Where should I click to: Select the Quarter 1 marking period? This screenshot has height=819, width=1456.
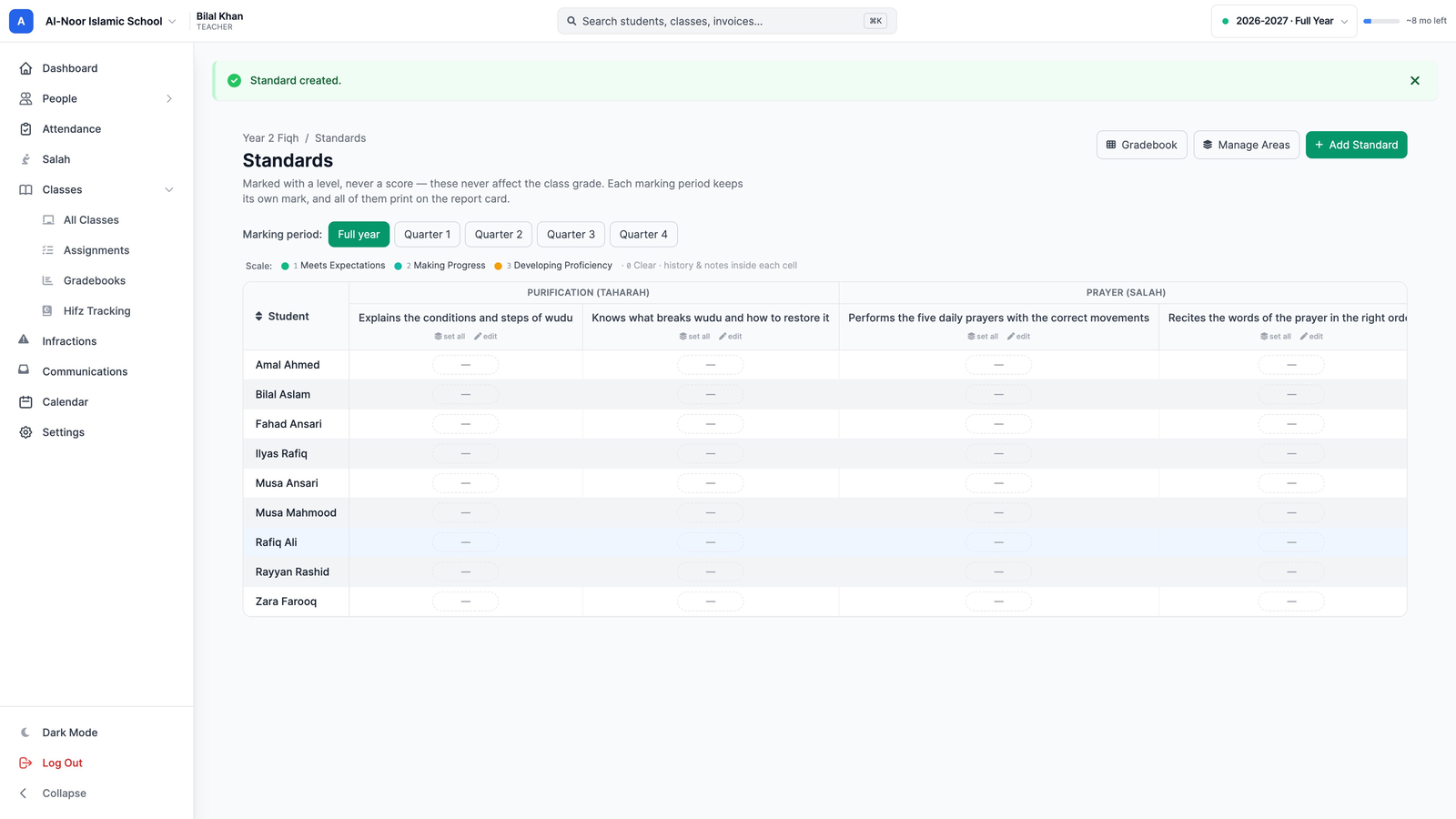tap(427, 235)
